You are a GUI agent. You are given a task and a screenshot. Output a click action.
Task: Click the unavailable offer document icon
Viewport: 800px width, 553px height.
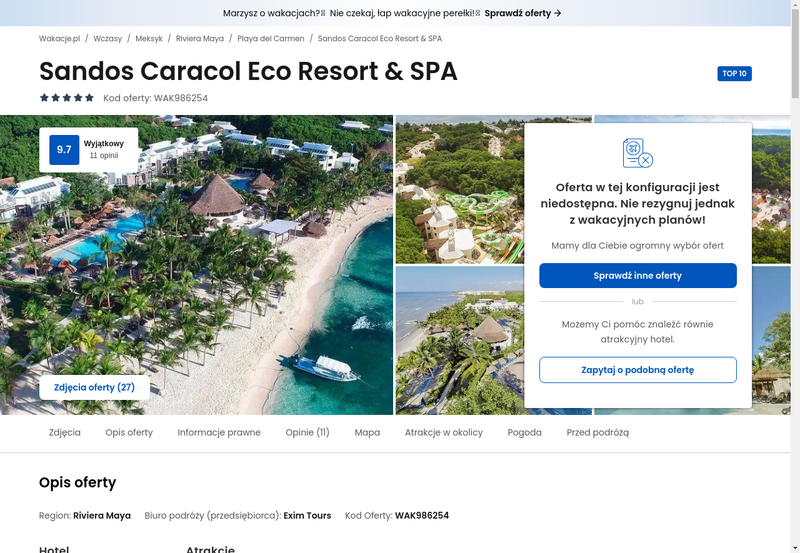tap(638, 153)
